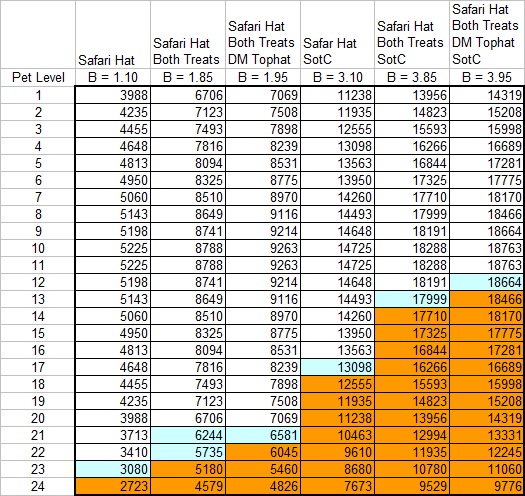This screenshot has width=525, height=496.
Task: Click the blue cell with value 18664
Action: click(x=486, y=282)
